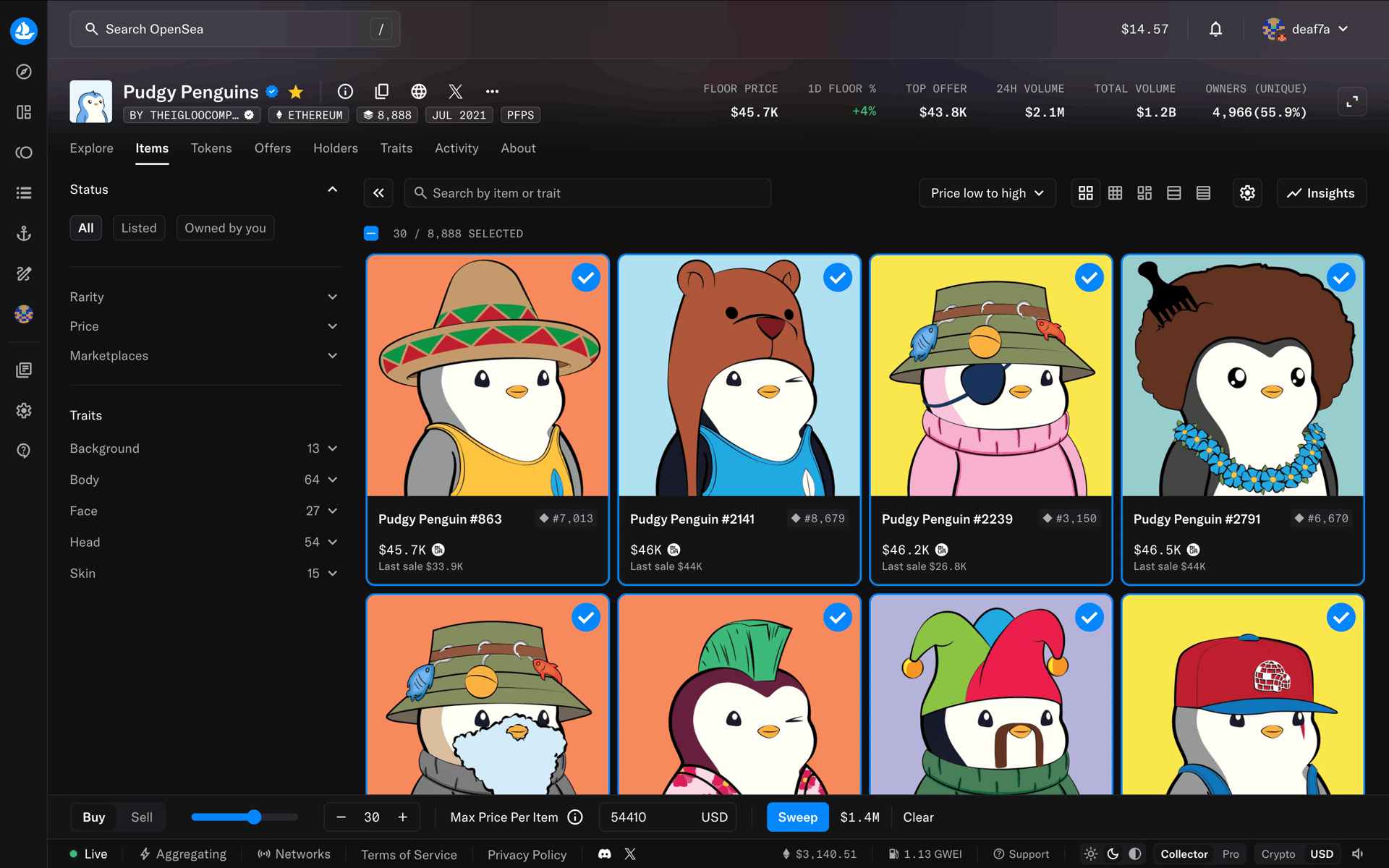The height and width of the screenshot is (868, 1389).
Task: Open the collections grid icon in sidebar
Action: (24, 112)
